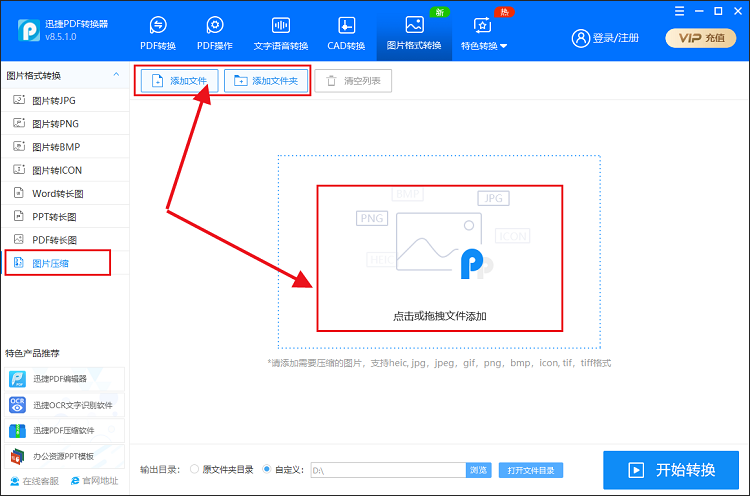Click the 浏览 browse button
The width and height of the screenshot is (750, 496).
tap(478, 470)
